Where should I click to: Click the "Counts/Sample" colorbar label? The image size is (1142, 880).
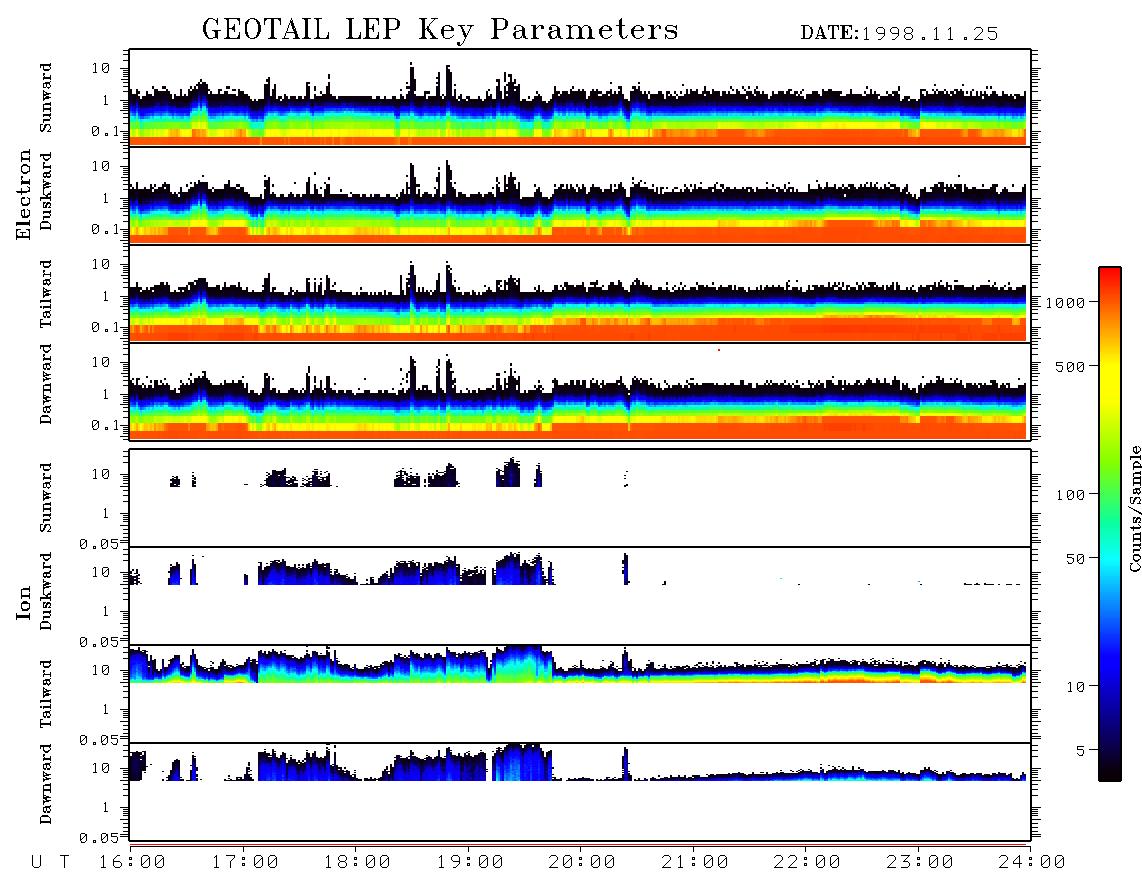(x=1134, y=508)
